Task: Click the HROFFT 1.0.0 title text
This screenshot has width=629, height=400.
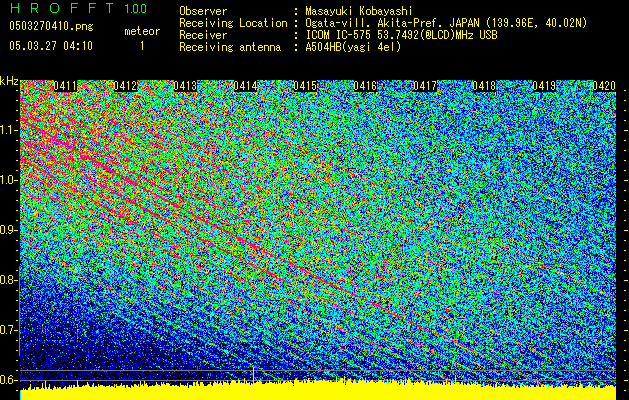Action: 79,8
